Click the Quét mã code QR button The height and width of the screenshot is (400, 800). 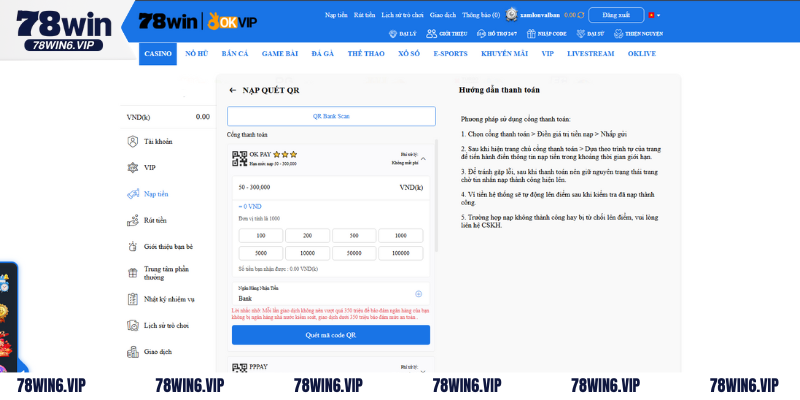(x=331, y=335)
